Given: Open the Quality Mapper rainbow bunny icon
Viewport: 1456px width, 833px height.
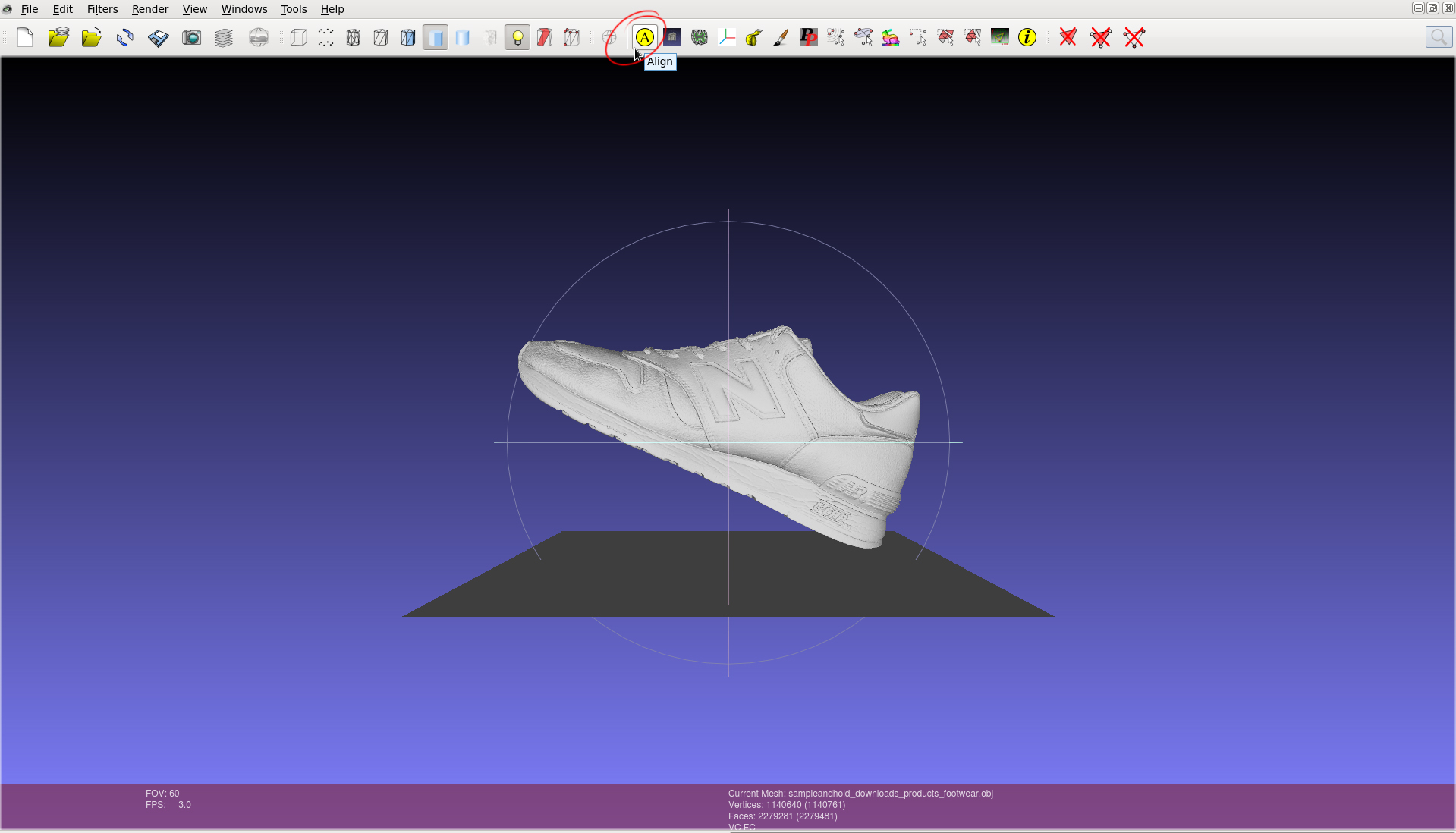Looking at the screenshot, I should click(891, 37).
